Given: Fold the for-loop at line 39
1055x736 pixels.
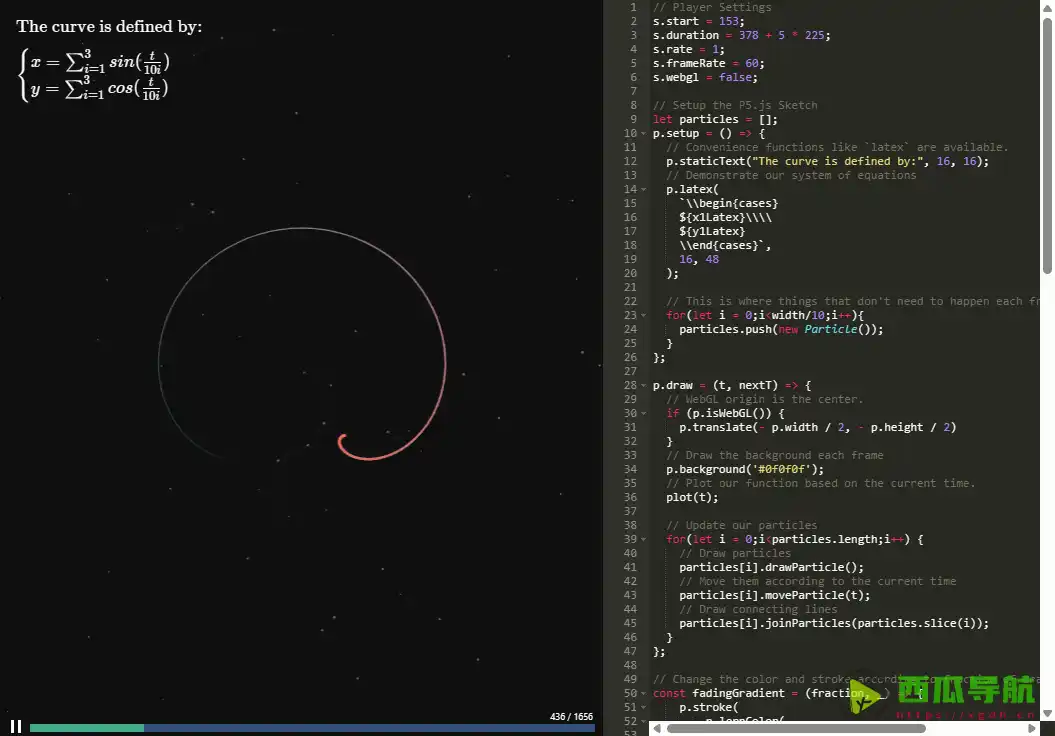Looking at the screenshot, I should coord(644,539).
